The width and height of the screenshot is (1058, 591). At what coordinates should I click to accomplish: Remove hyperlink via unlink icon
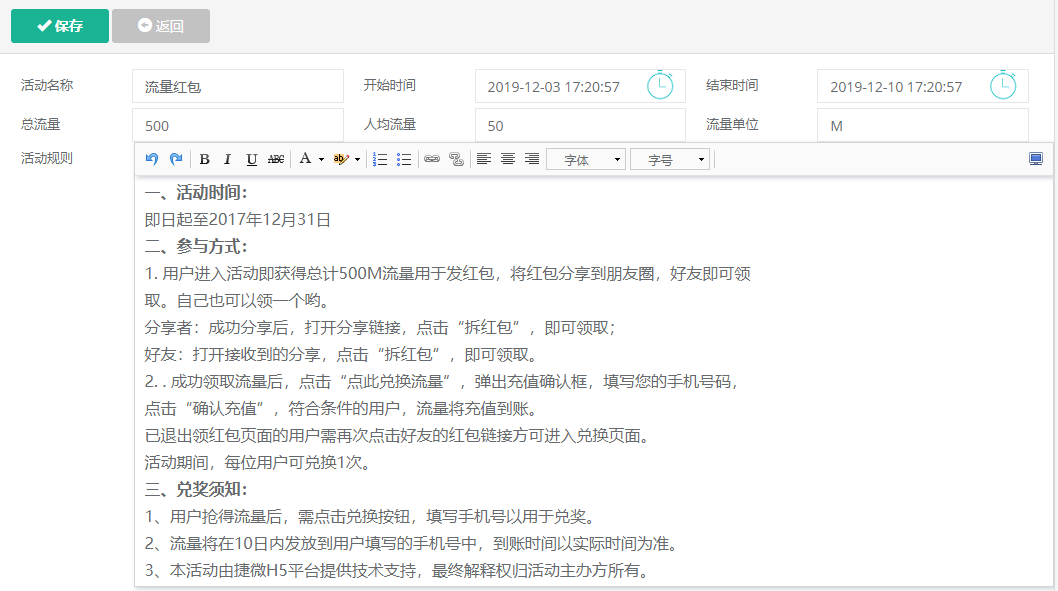[457, 159]
